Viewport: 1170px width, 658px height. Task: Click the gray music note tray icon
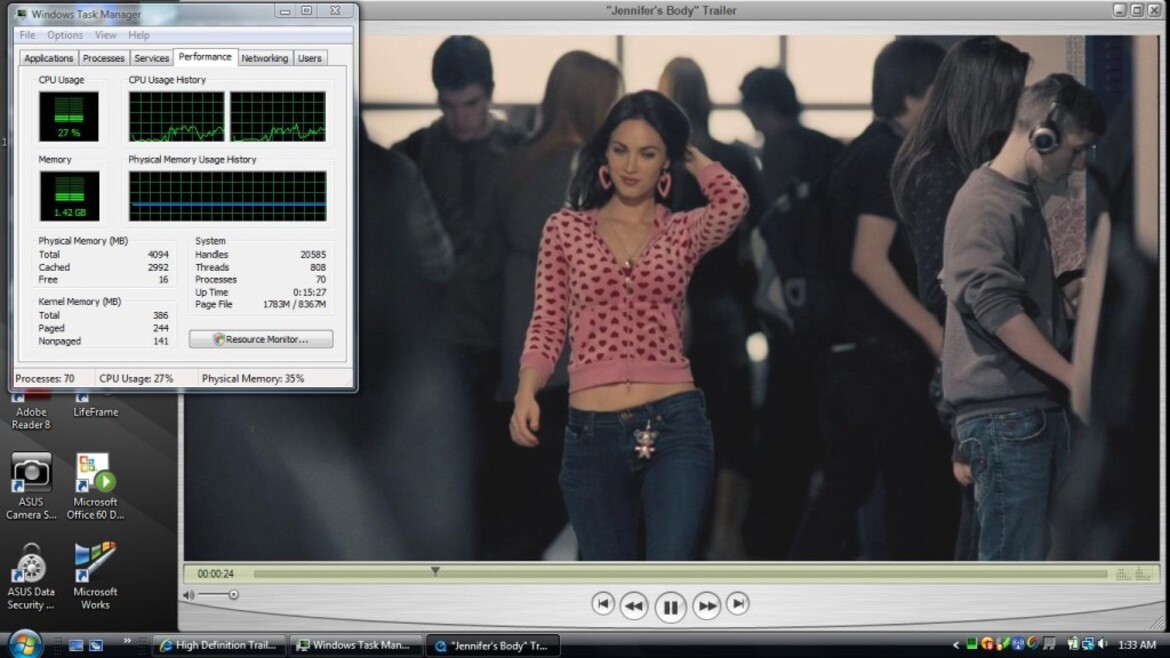1049,644
